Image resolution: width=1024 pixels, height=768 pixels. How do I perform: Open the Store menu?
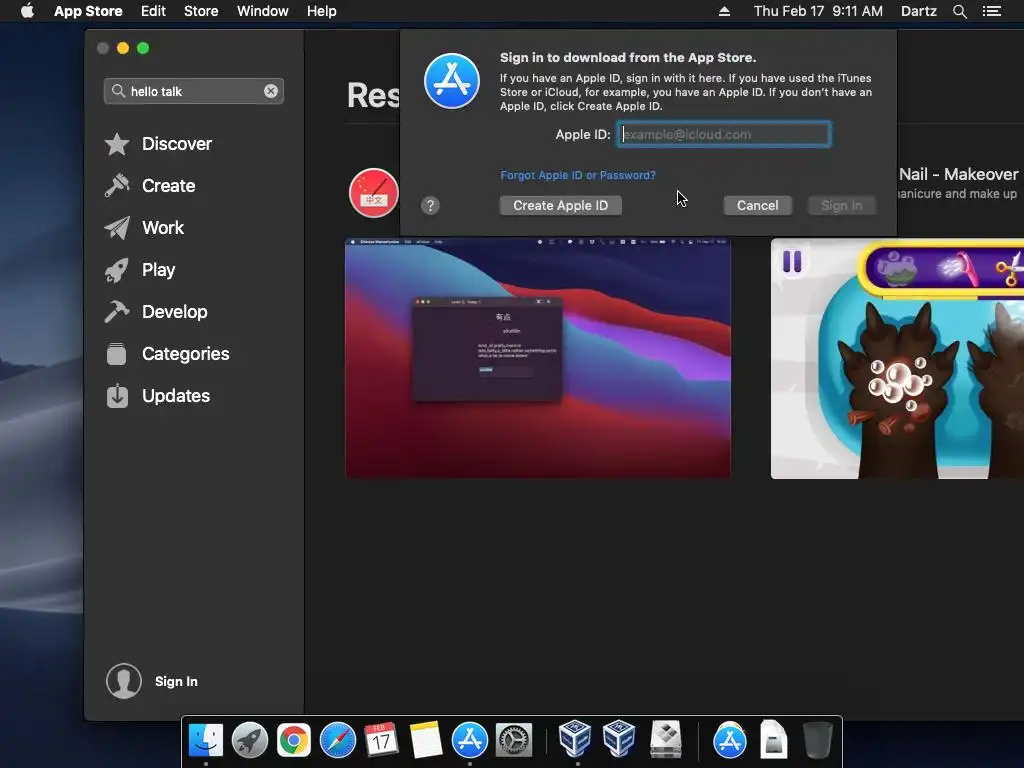[x=201, y=11]
